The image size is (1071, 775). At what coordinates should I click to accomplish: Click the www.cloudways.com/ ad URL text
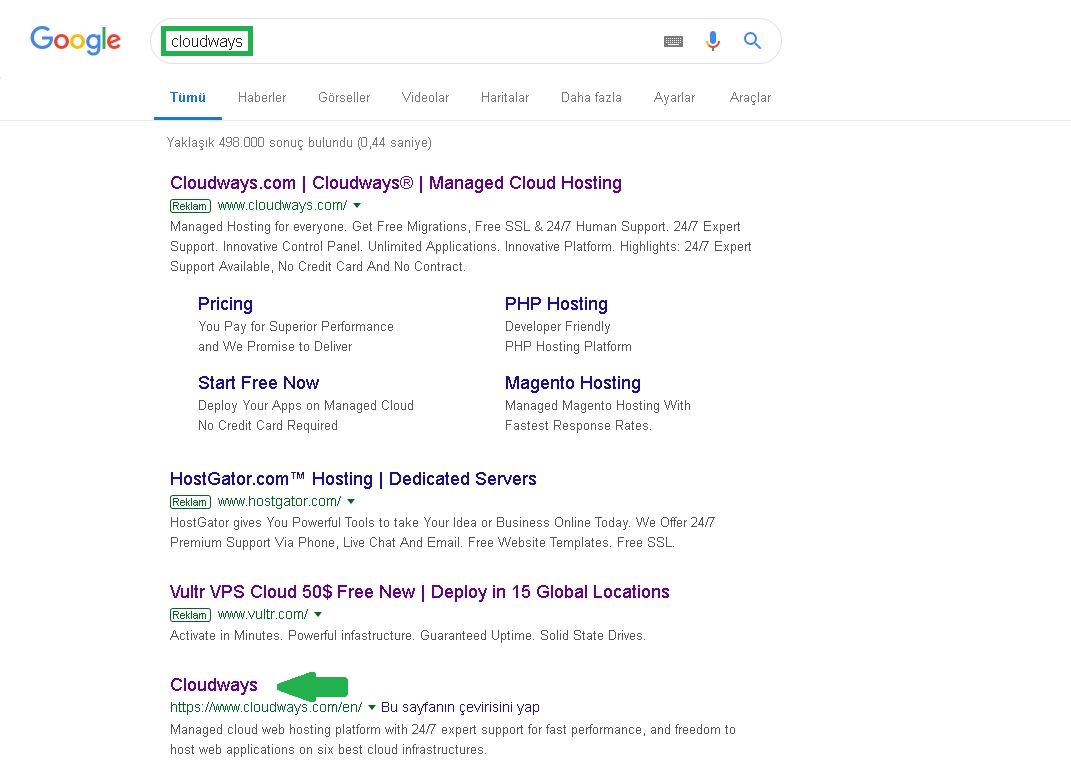point(282,206)
